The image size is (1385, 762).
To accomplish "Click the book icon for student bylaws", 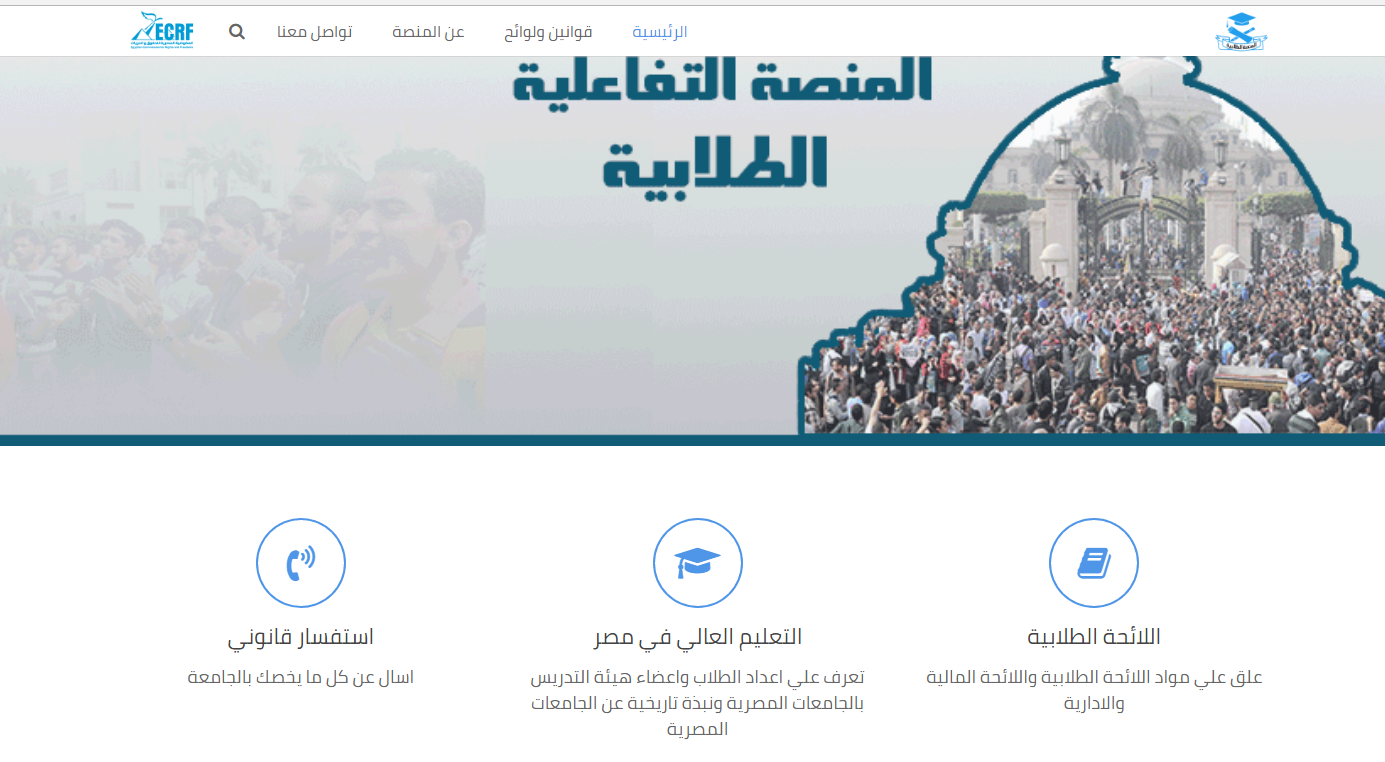I will [x=1093, y=563].
